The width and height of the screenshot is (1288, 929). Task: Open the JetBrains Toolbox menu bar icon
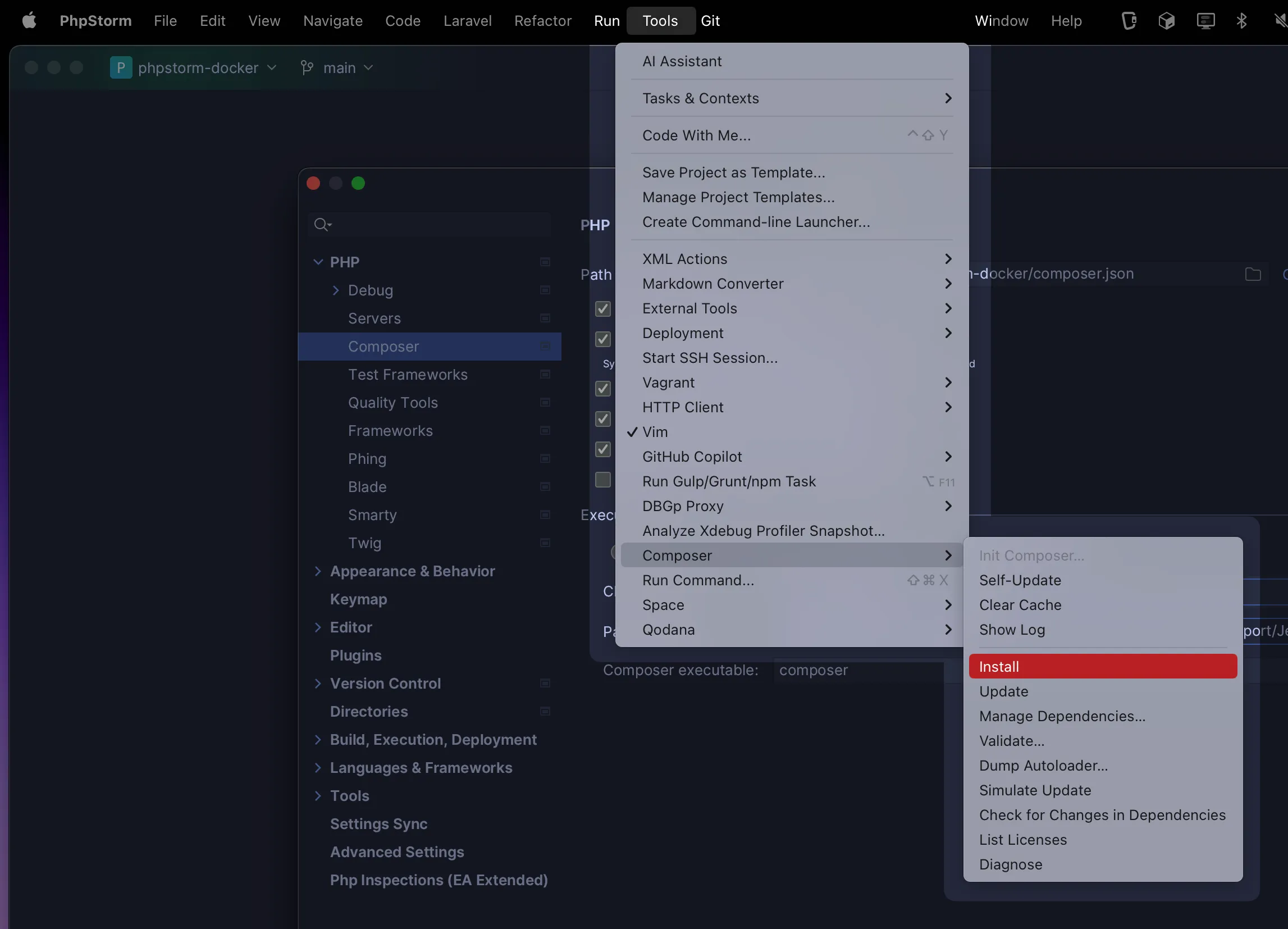1129,21
